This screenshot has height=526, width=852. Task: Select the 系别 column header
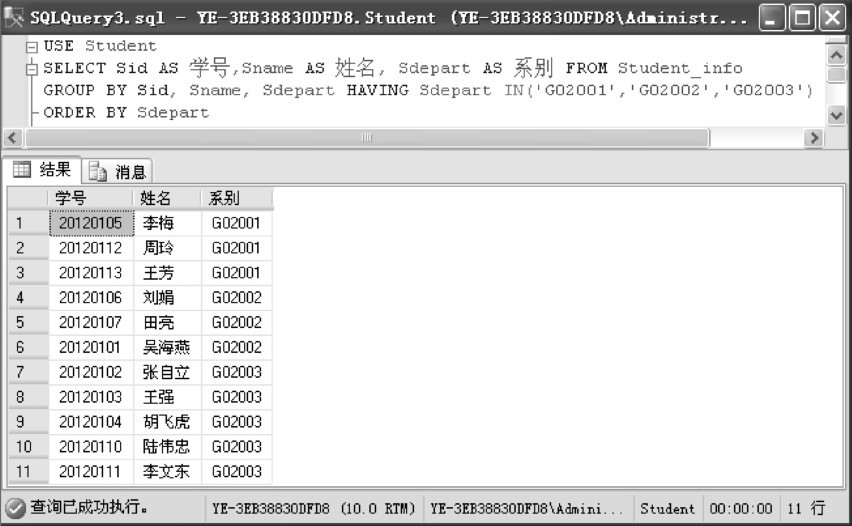237,198
